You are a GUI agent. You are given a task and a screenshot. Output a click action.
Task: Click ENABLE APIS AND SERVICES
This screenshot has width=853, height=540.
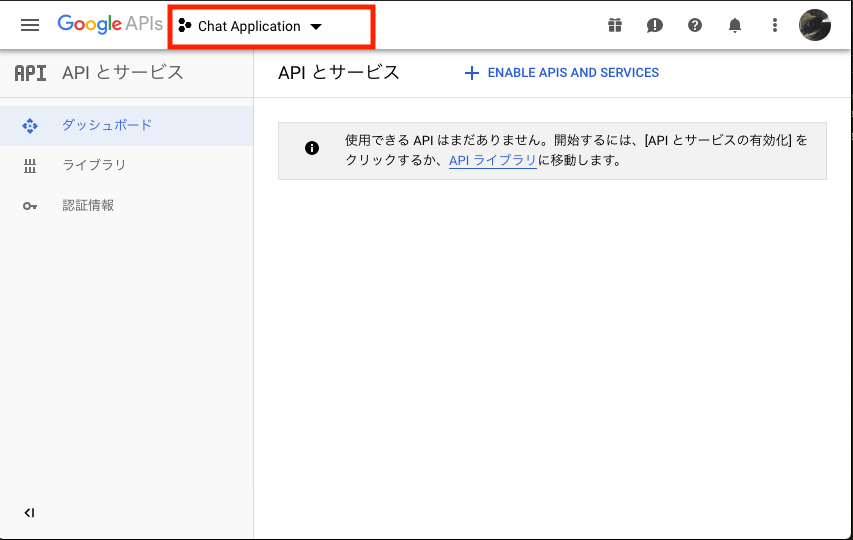(561, 73)
